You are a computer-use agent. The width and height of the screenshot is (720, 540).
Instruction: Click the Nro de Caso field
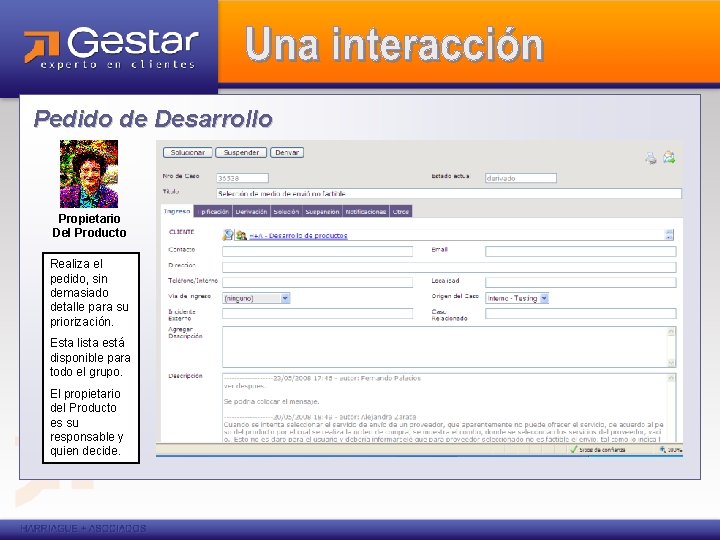(x=242, y=178)
